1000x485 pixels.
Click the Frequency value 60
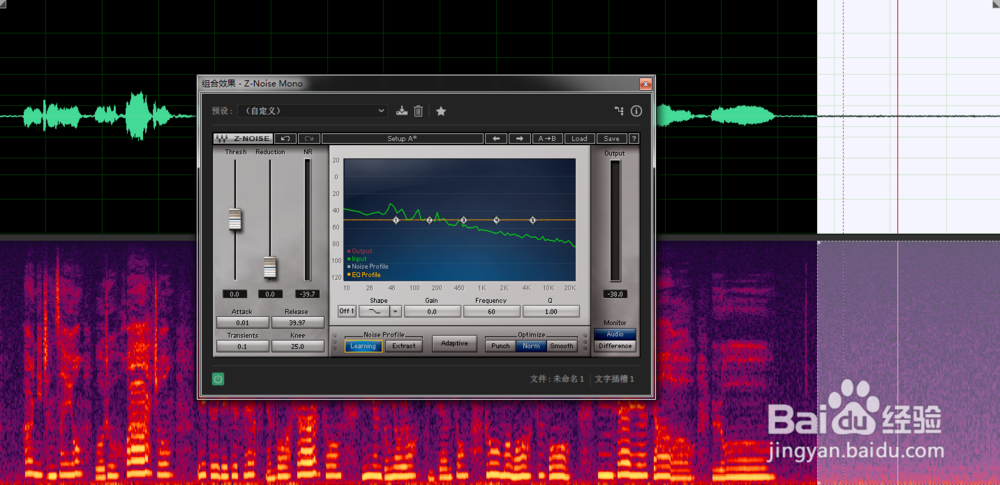coord(491,311)
